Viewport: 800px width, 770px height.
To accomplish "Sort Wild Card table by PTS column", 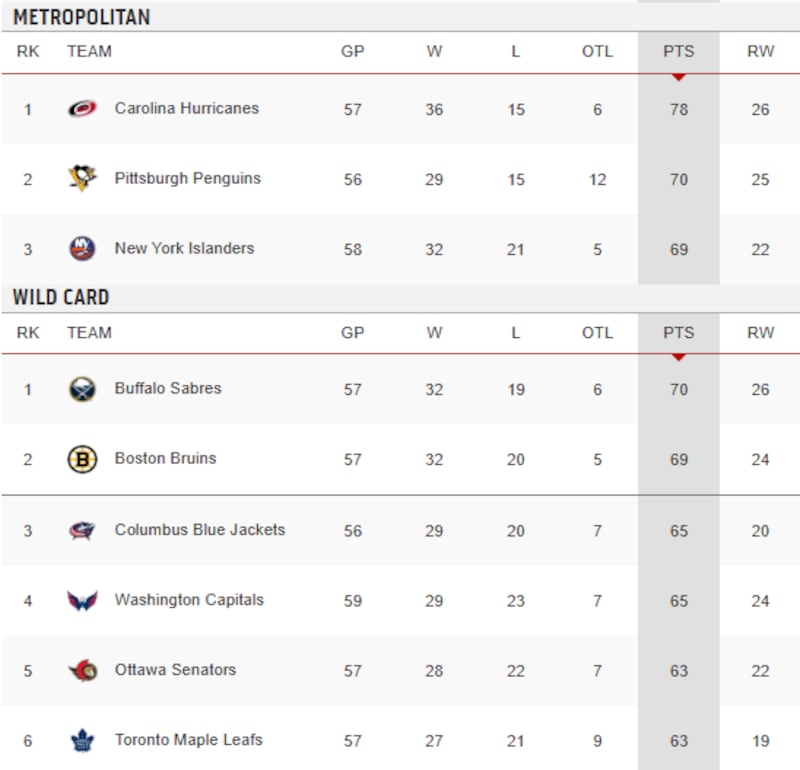I will pos(678,333).
